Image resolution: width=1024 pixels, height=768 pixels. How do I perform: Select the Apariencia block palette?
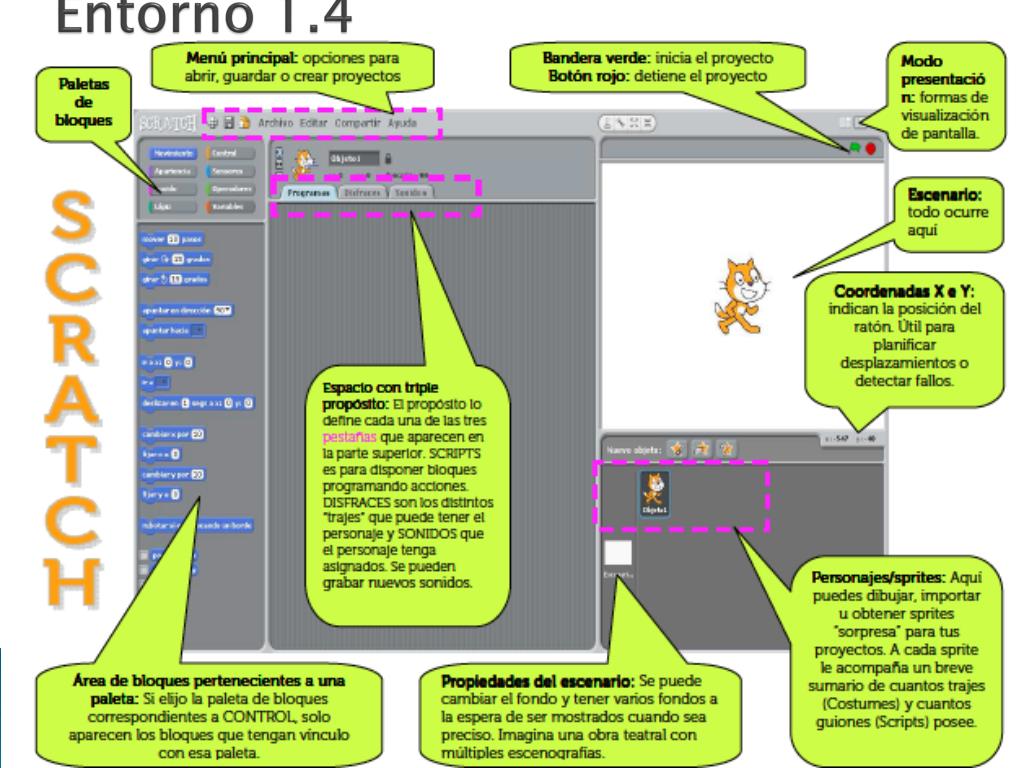[x=172, y=171]
